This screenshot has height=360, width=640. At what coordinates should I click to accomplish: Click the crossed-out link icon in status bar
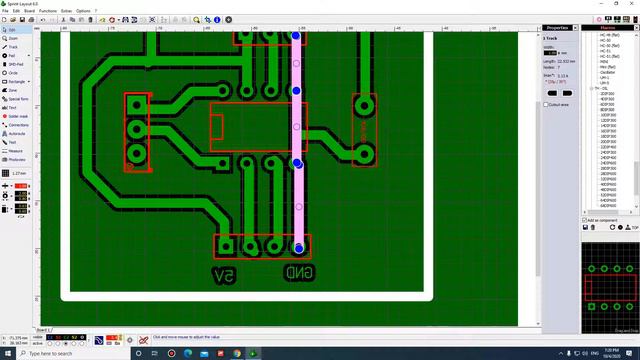[x=143, y=340]
